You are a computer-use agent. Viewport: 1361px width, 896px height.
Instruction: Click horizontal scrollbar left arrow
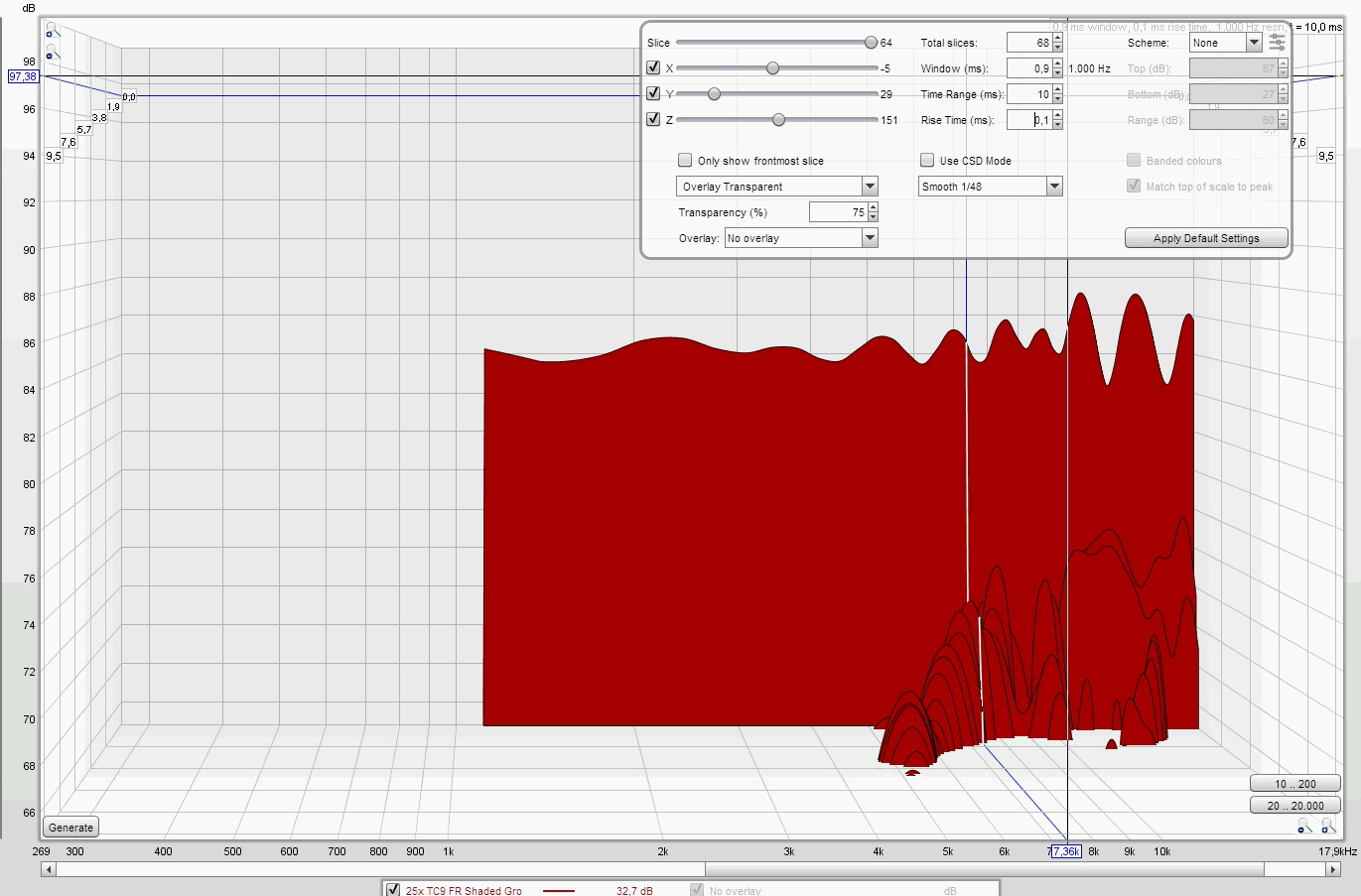coord(48,869)
